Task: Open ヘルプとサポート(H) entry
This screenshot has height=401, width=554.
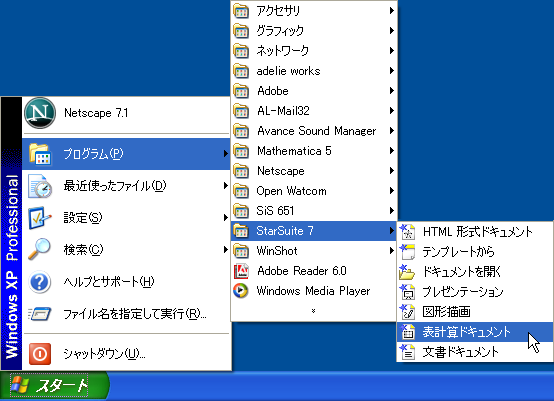Action: click(x=126, y=282)
